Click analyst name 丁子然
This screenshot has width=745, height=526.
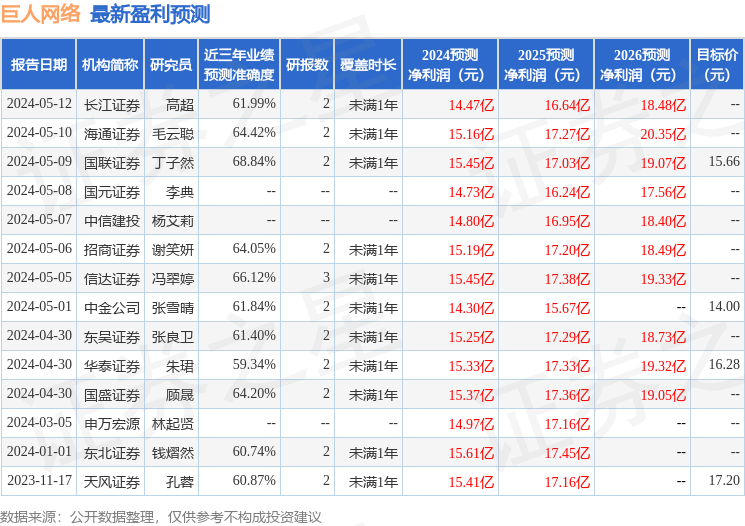[x=173, y=163]
